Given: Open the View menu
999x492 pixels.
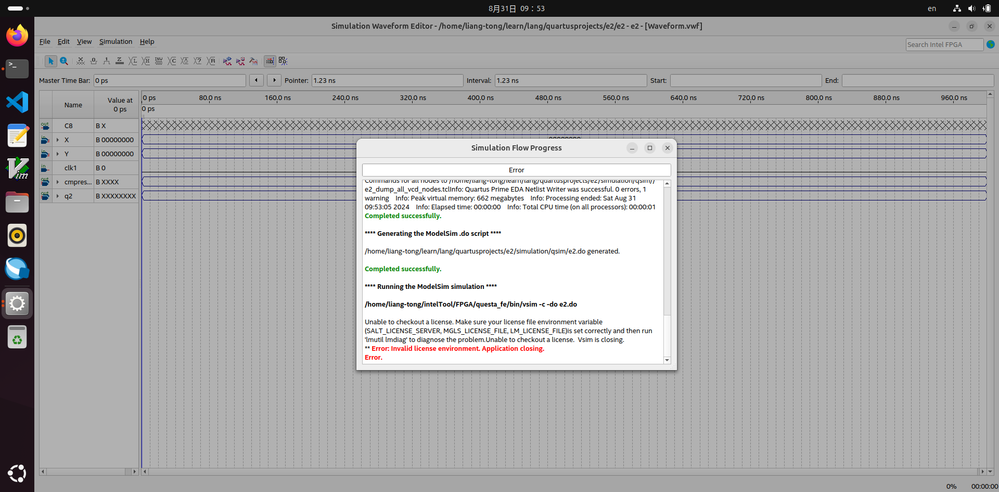Looking at the screenshot, I should (84, 41).
